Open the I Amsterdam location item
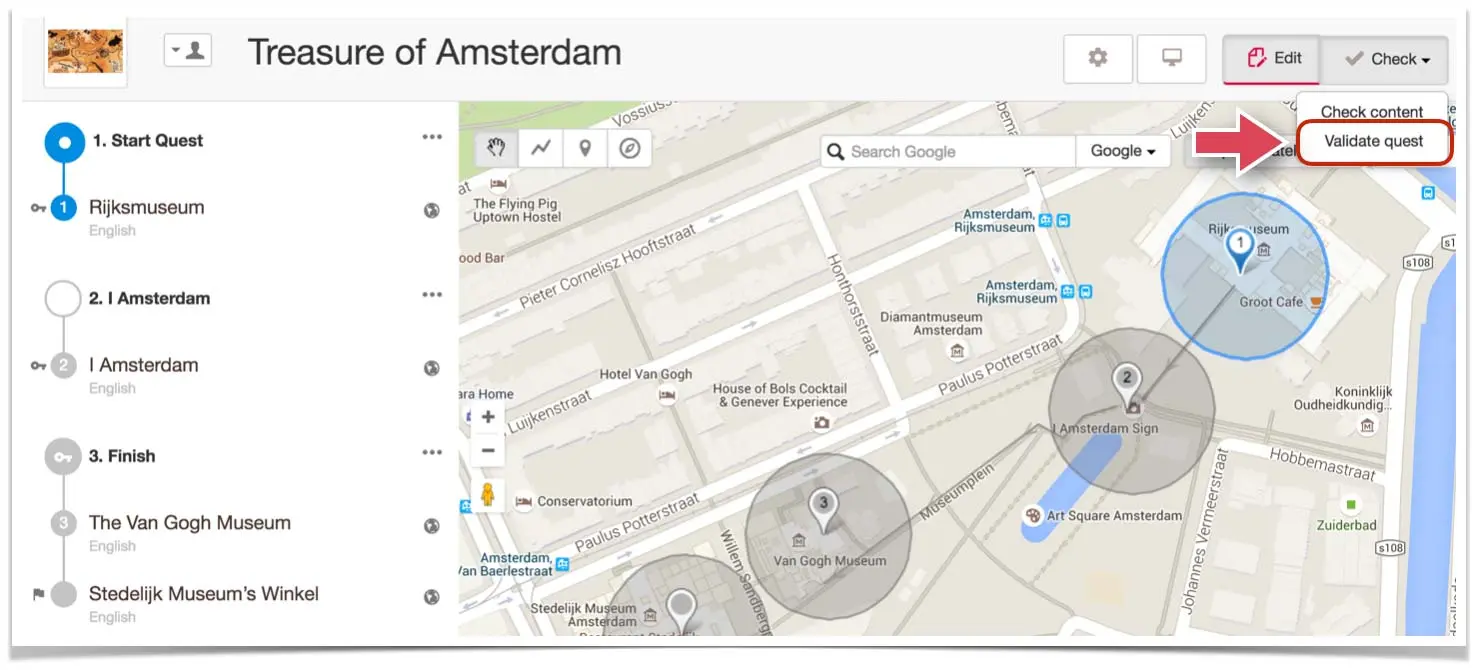Image resolution: width=1480 pixels, height=670 pixels. [143, 365]
